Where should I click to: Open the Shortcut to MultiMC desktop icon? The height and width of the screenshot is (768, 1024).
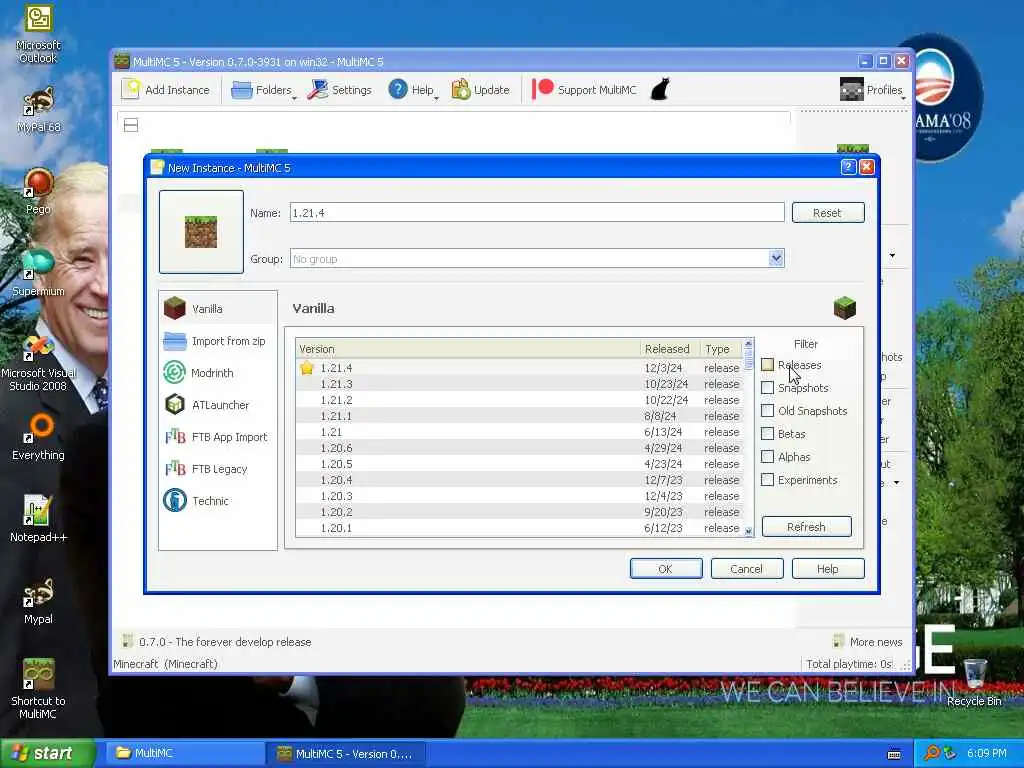click(38, 689)
